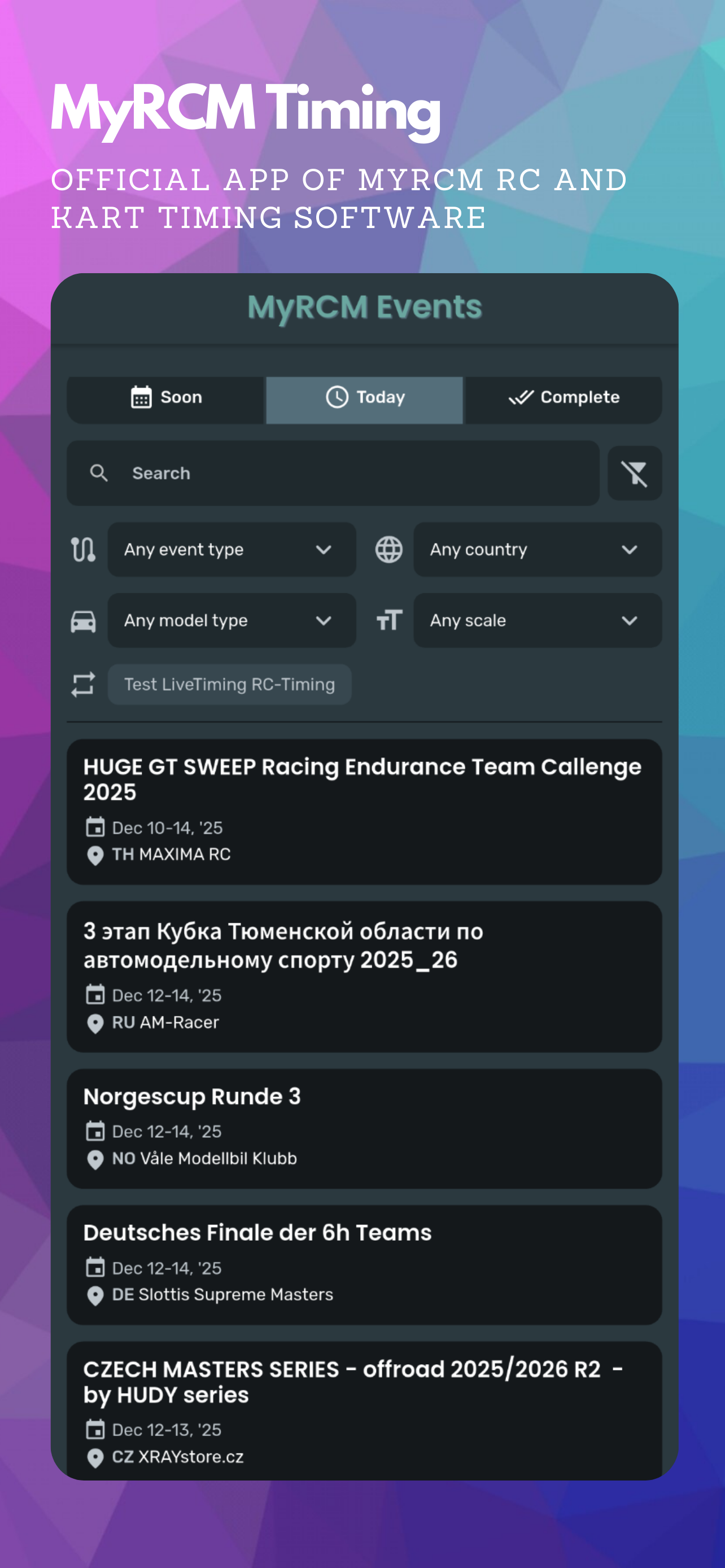Screen dimensions: 725x1568
Task: Clear filters with the crossed funnel button
Action: (634, 473)
